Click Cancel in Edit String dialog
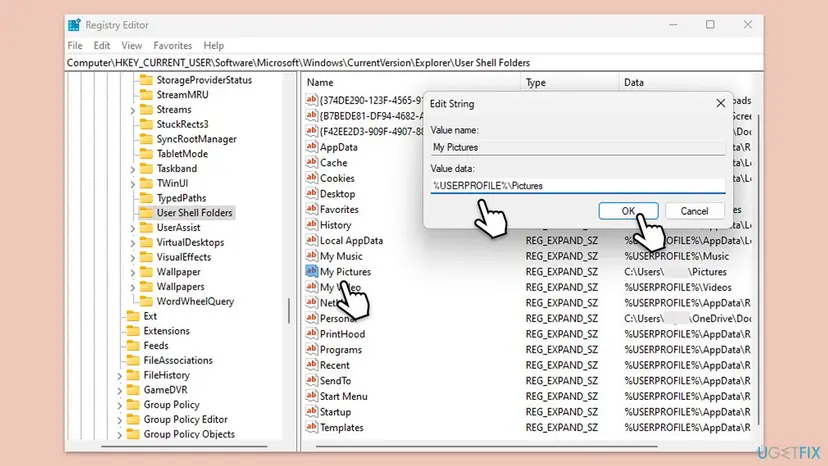The width and height of the screenshot is (828, 466). [694, 211]
